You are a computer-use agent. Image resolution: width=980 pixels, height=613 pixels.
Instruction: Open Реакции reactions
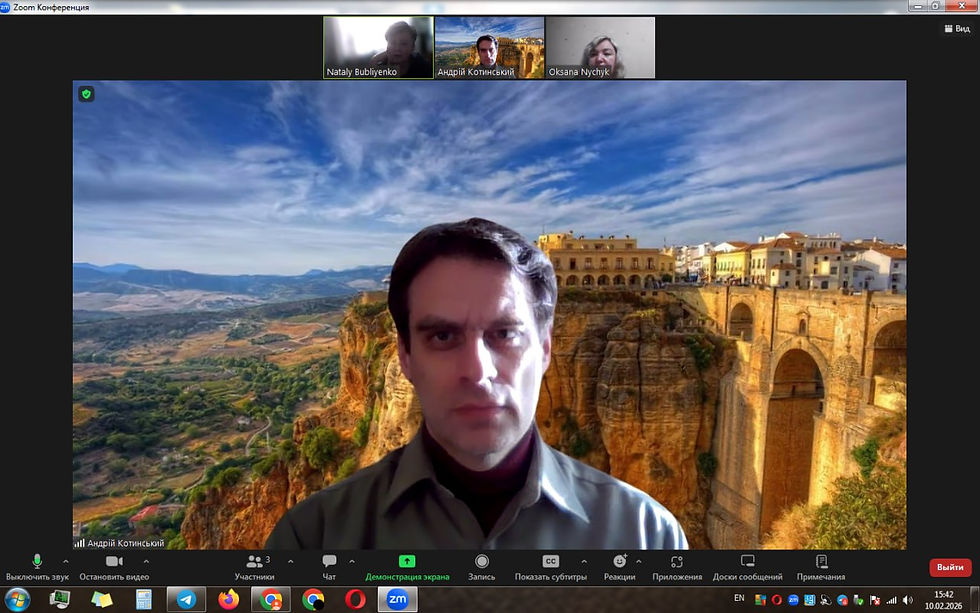[619, 567]
